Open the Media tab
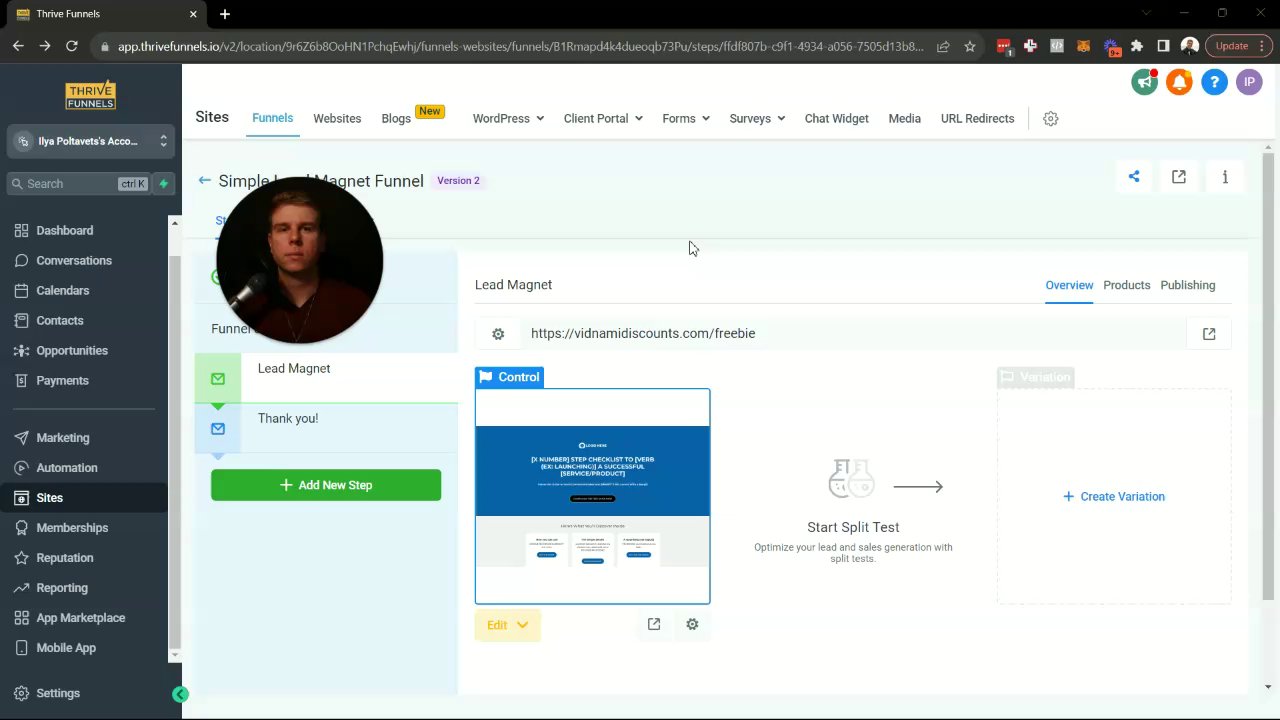Viewport: 1280px width, 720px height. click(x=904, y=118)
